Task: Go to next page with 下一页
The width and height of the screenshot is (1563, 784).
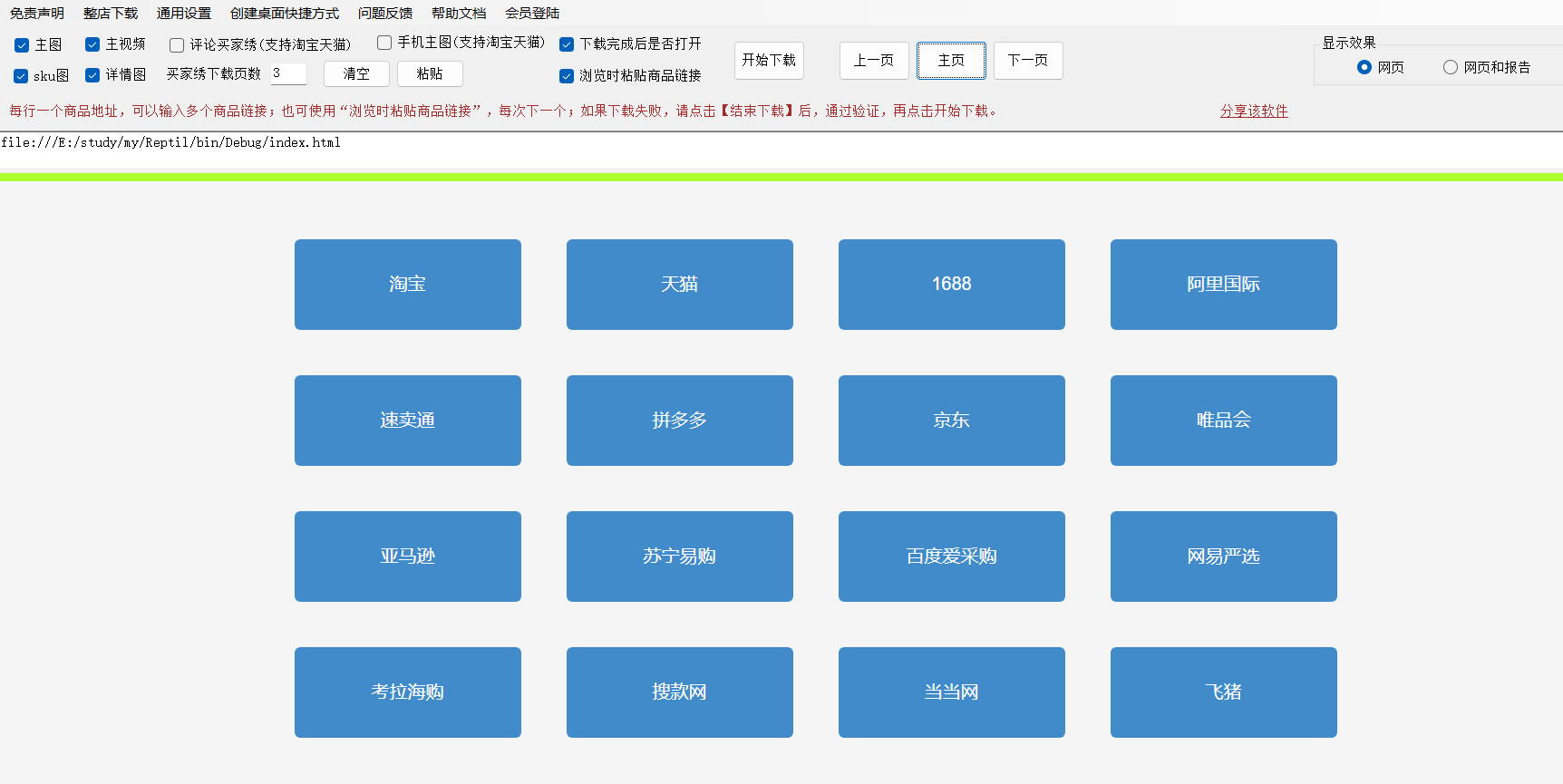Action: [x=1028, y=61]
